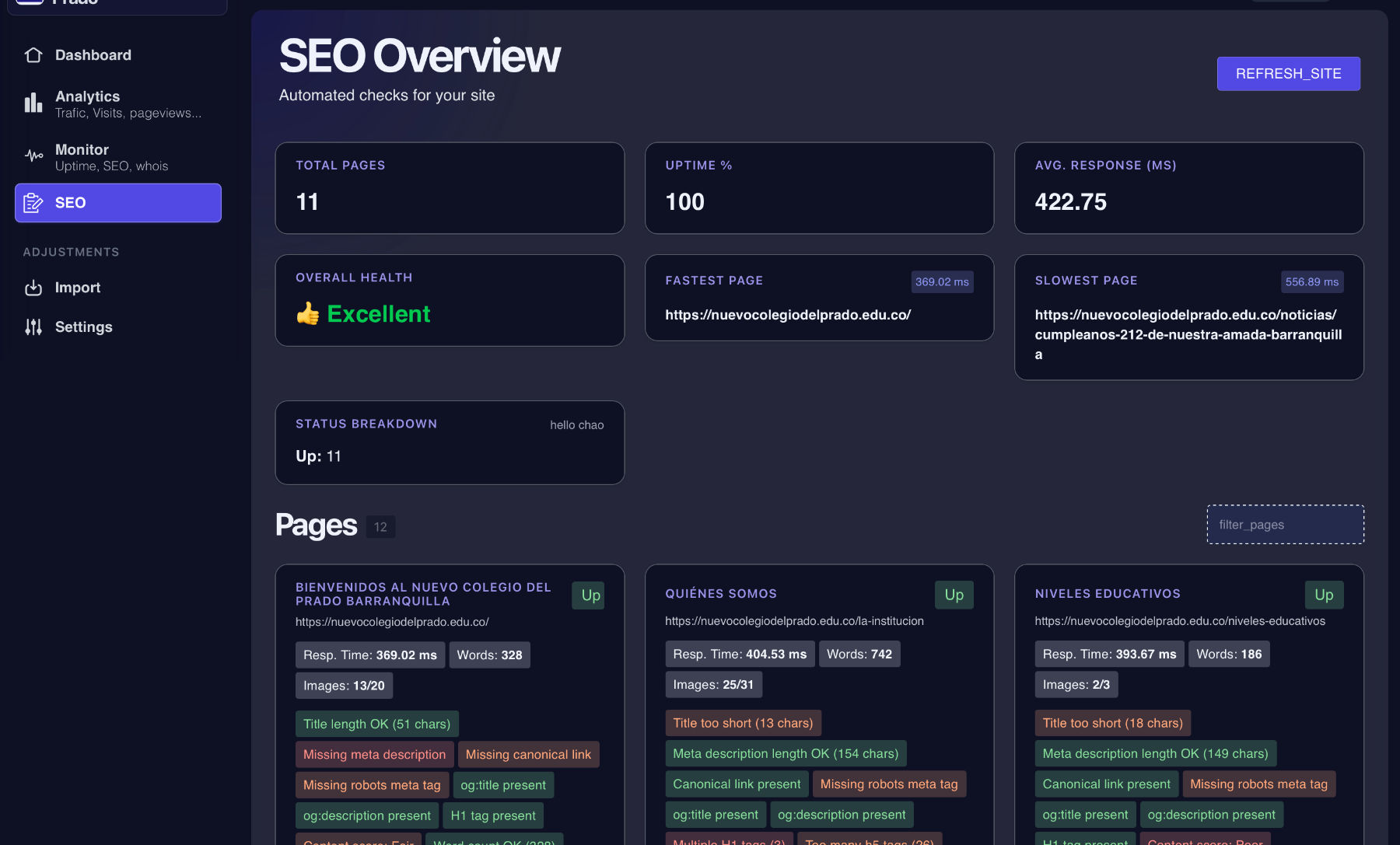Click the Up status on Quiénes Somos card
This screenshot has height=845, width=1400.
click(954, 595)
